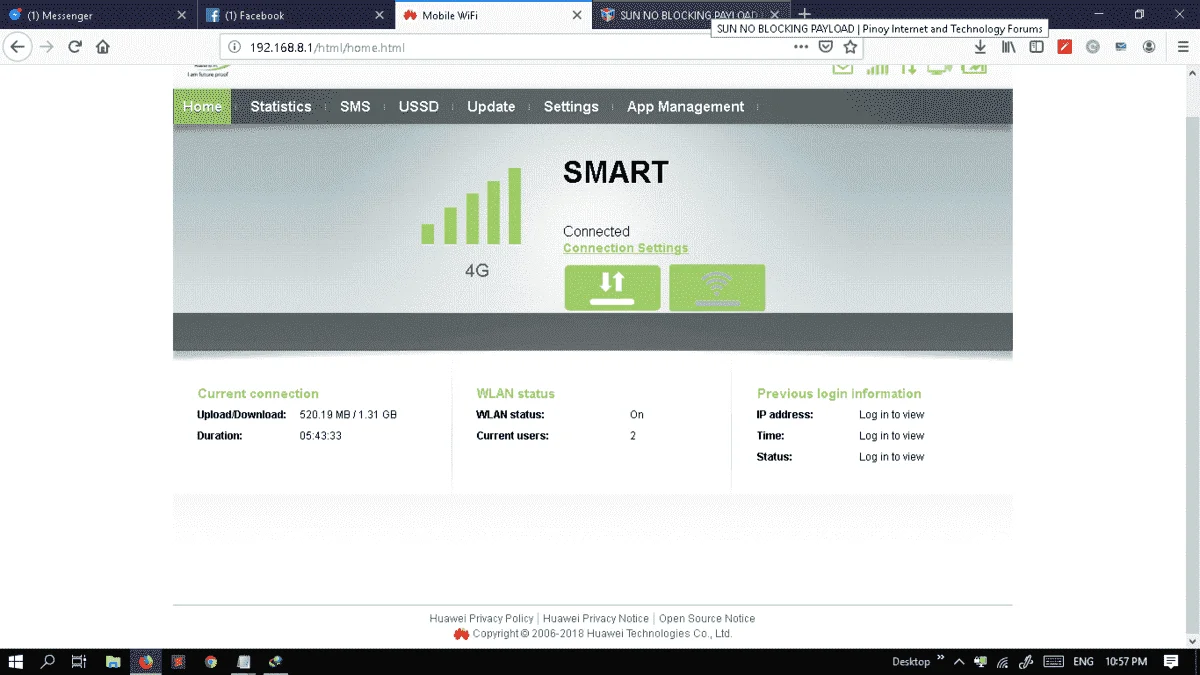The height and width of the screenshot is (675, 1200).
Task: Open the Settings menu
Action: [x=571, y=107]
